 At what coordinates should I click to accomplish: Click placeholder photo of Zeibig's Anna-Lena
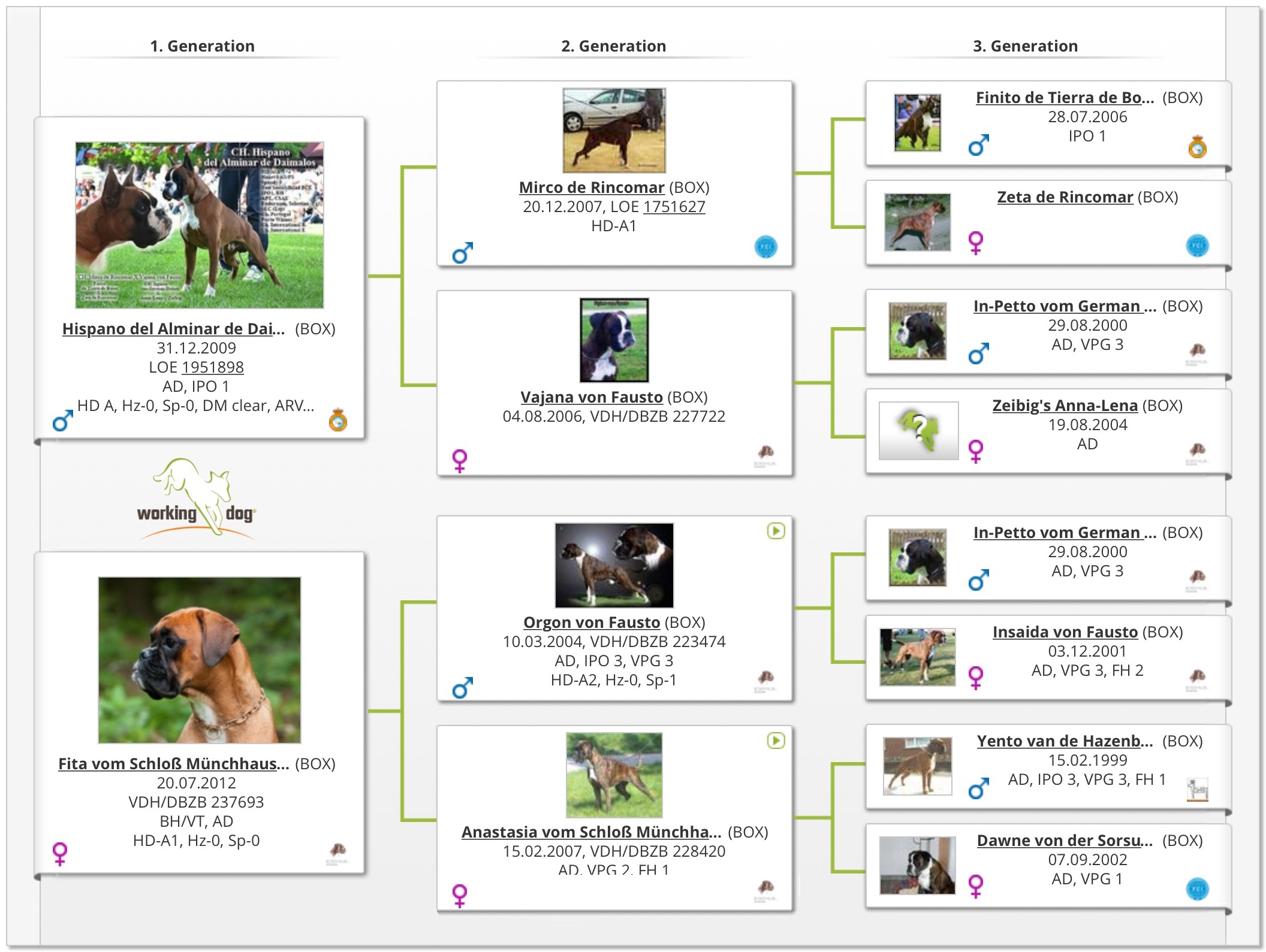coord(918,430)
